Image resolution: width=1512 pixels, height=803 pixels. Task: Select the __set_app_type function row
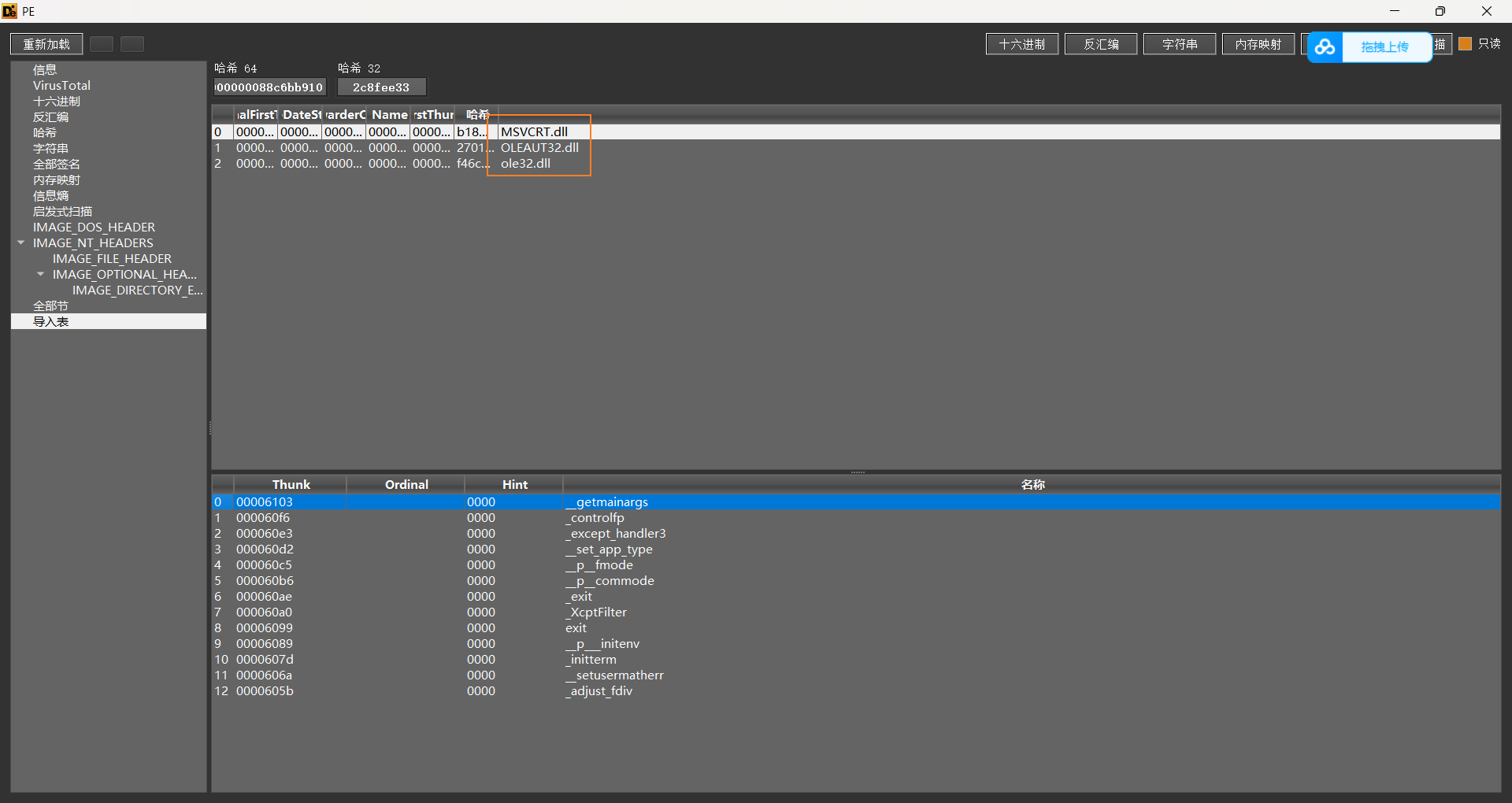click(856, 549)
